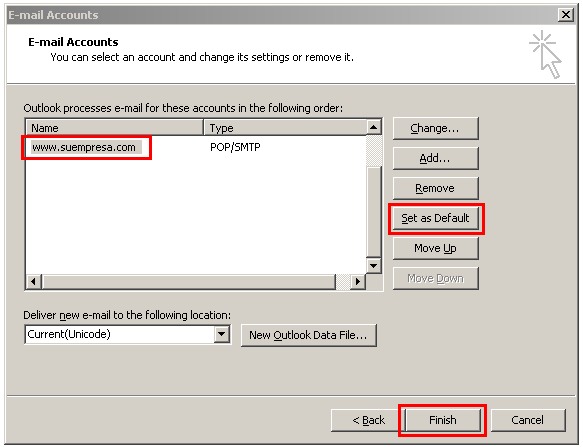This screenshot has height=447, width=583.
Task: Click the horizontal scroll left arrow
Action: tap(33, 281)
